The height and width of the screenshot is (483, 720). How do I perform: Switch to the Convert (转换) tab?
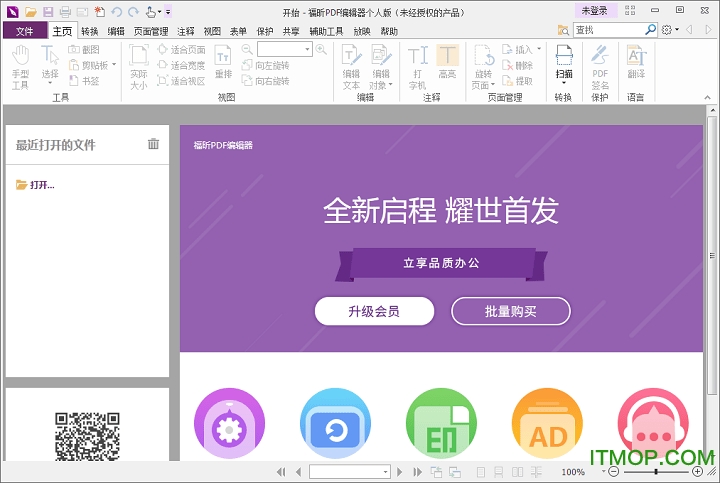click(90, 31)
